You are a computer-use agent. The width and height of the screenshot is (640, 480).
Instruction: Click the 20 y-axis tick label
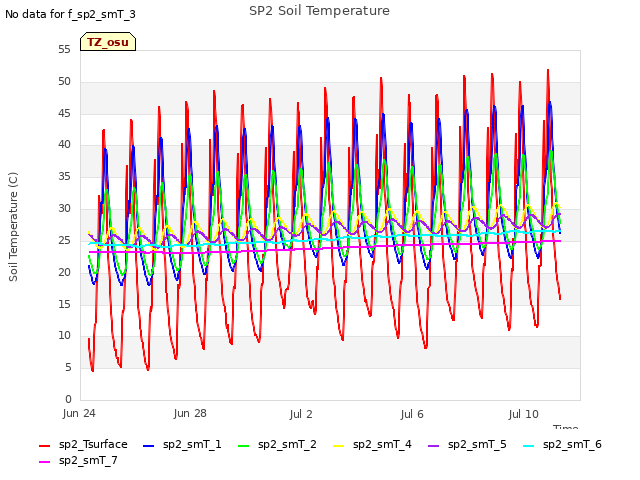[64, 272]
